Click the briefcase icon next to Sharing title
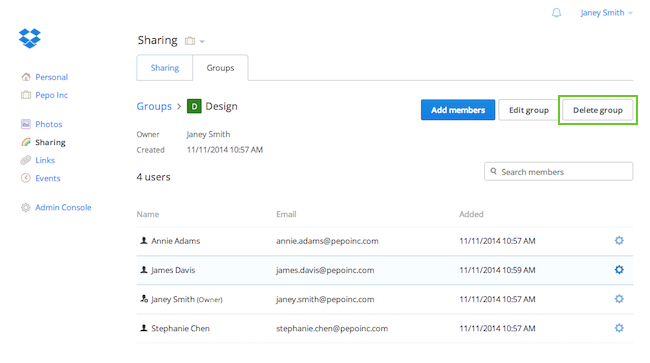650x363 pixels. click(190, 41)
